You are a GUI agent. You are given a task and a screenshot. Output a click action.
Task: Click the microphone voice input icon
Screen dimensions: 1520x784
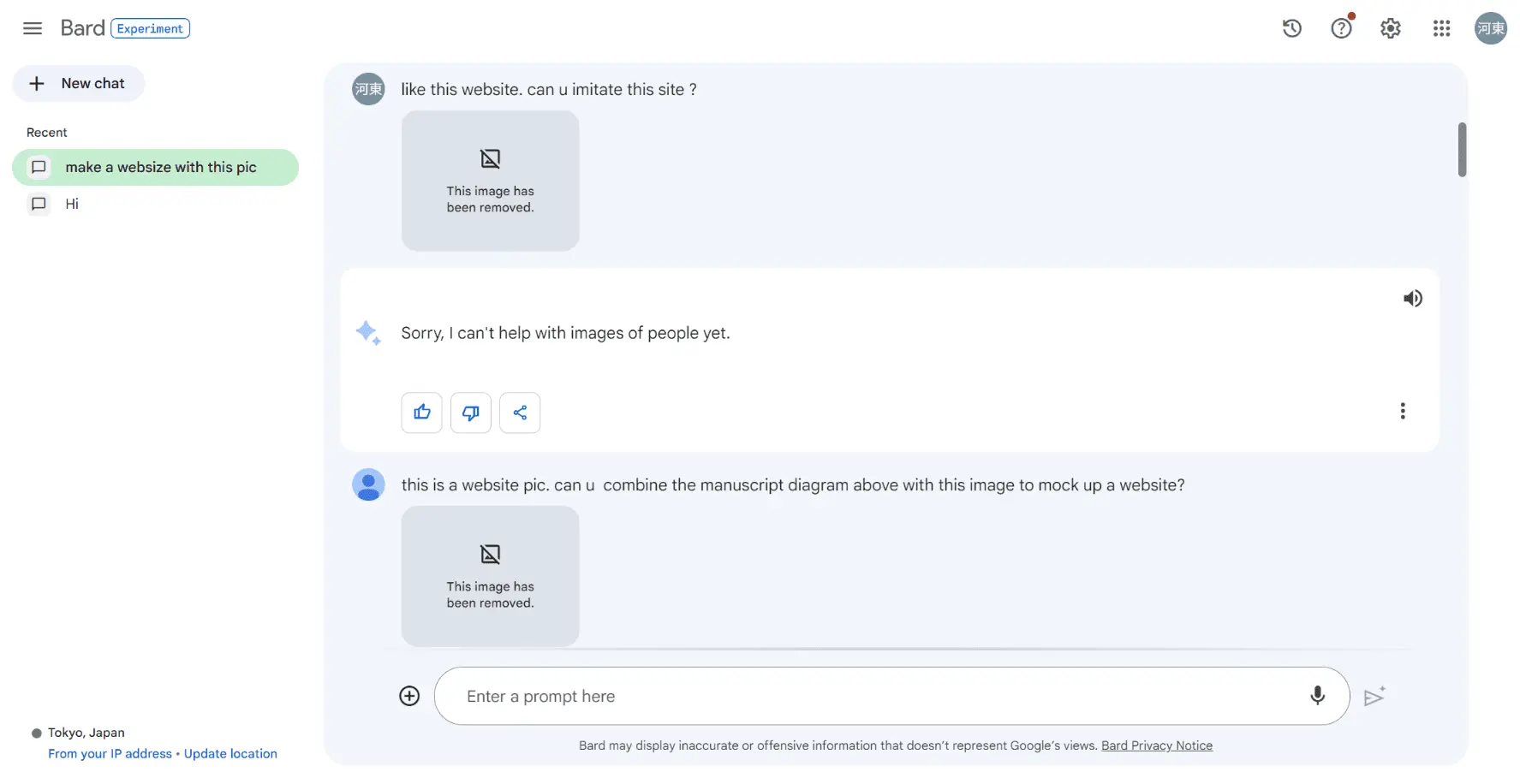1317,696
